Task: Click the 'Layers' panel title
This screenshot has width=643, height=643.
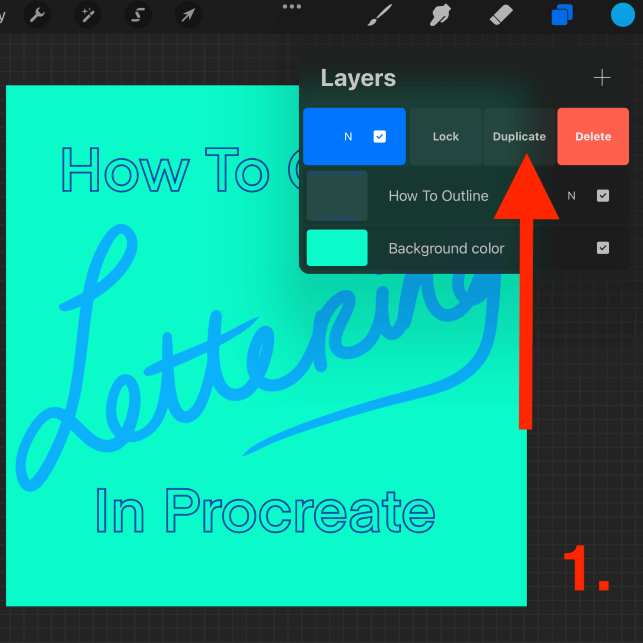Action: [x=358, y=78]
